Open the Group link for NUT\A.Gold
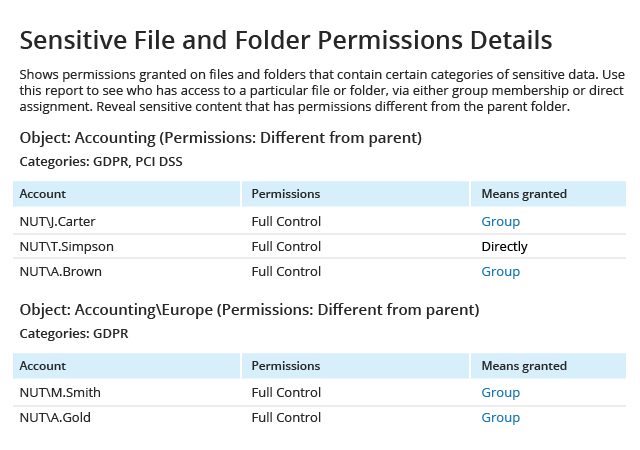The height and width of the screenshot is (450, 640). coord(500,418)
